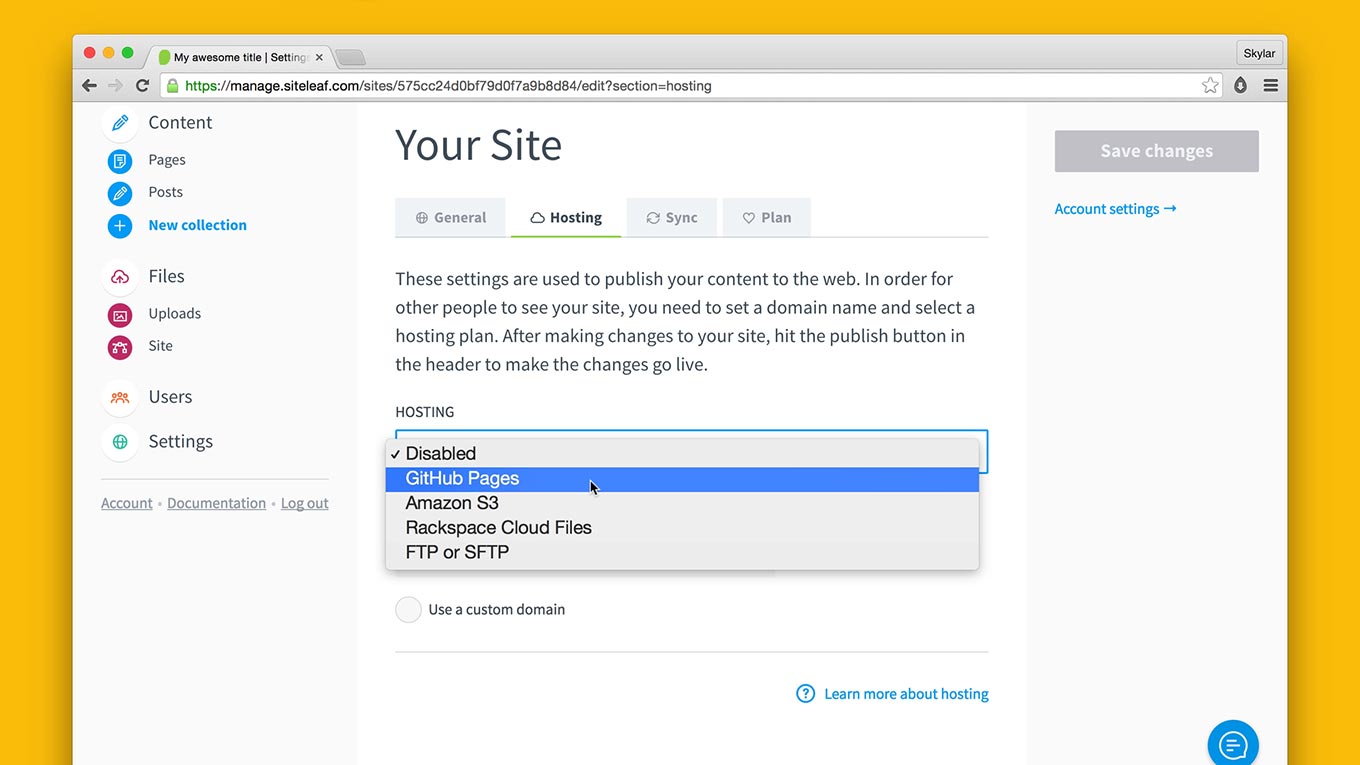Click the Site tree icon in sidebar

tap(120, 348)
